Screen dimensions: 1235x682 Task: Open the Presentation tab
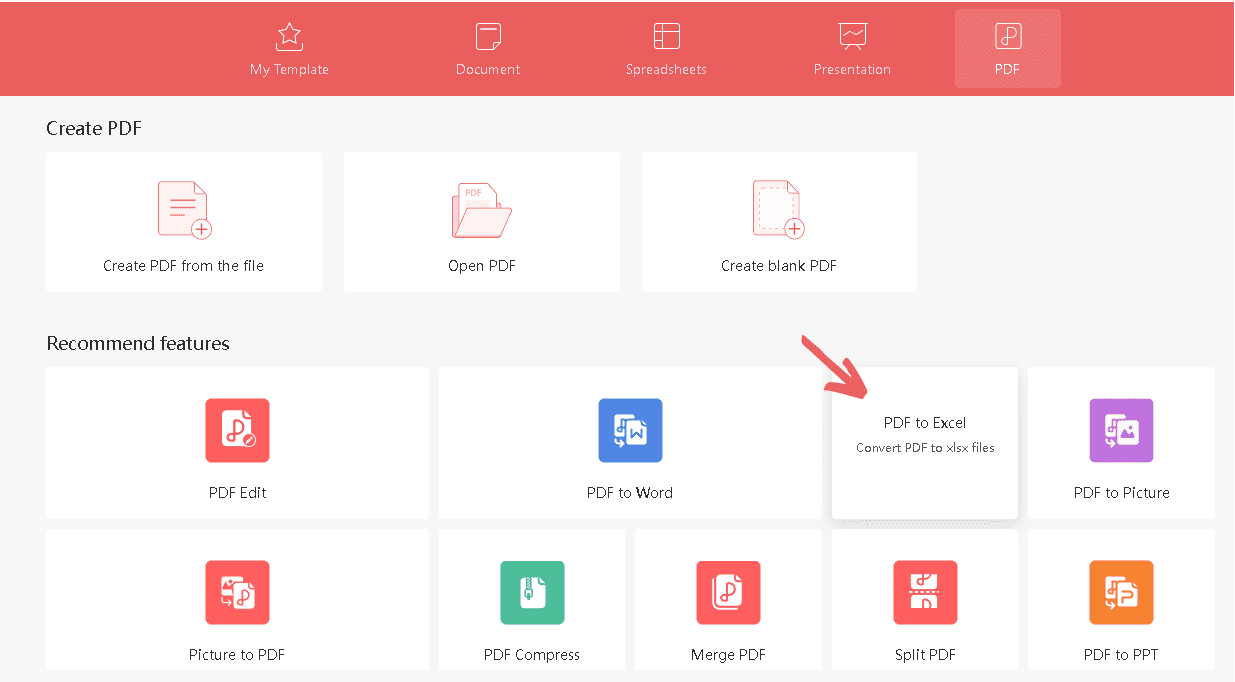[x=852, y=50]
